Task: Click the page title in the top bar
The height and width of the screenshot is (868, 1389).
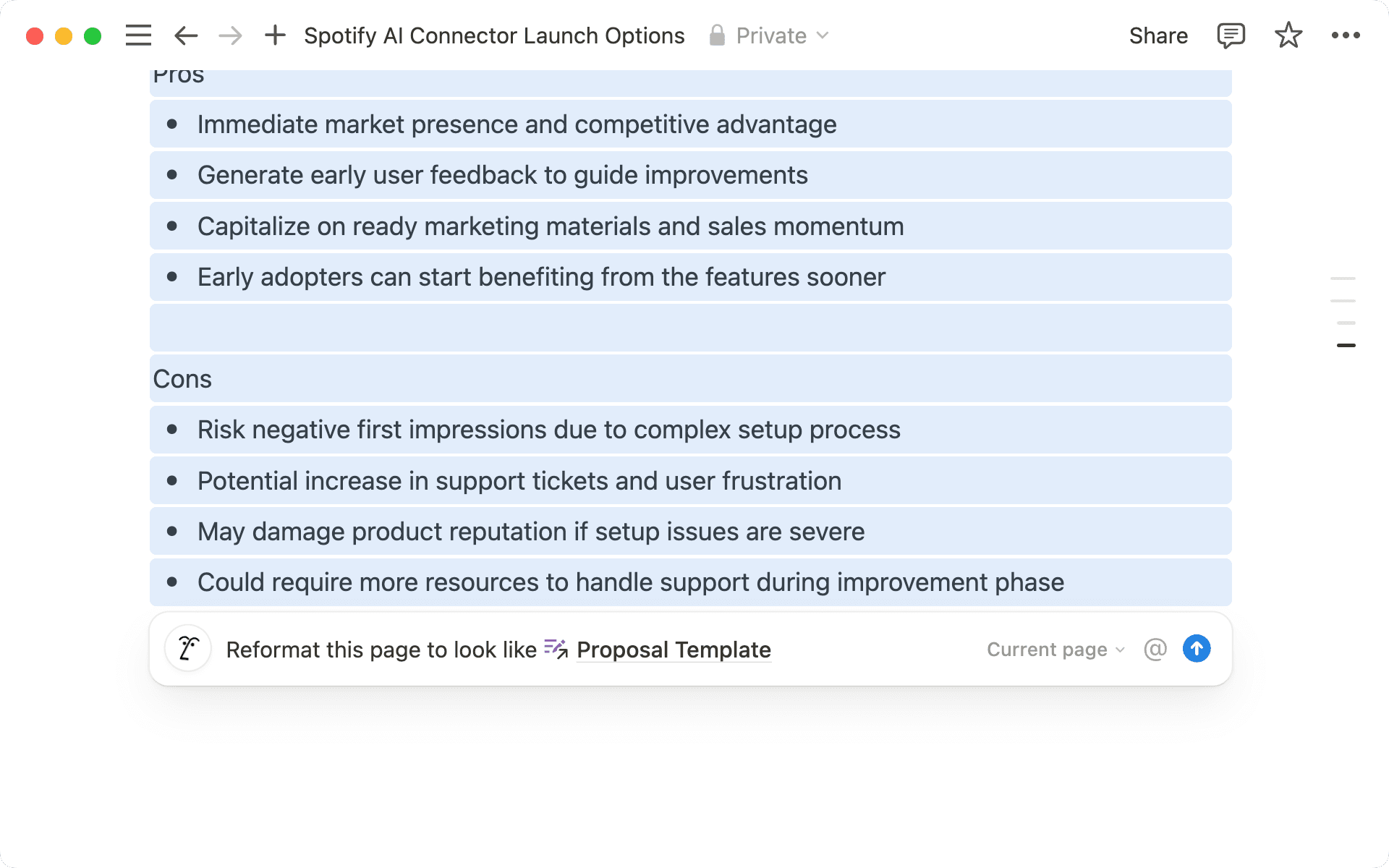Action: pos(494,35)
